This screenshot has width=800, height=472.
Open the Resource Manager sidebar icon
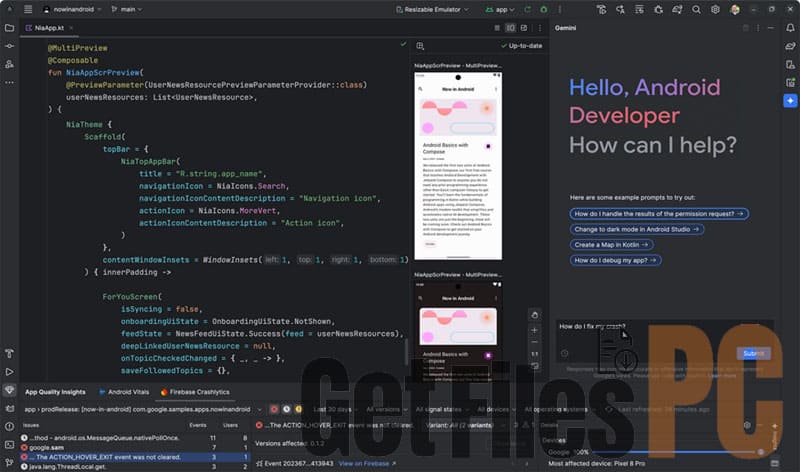[x=9, y=64]
